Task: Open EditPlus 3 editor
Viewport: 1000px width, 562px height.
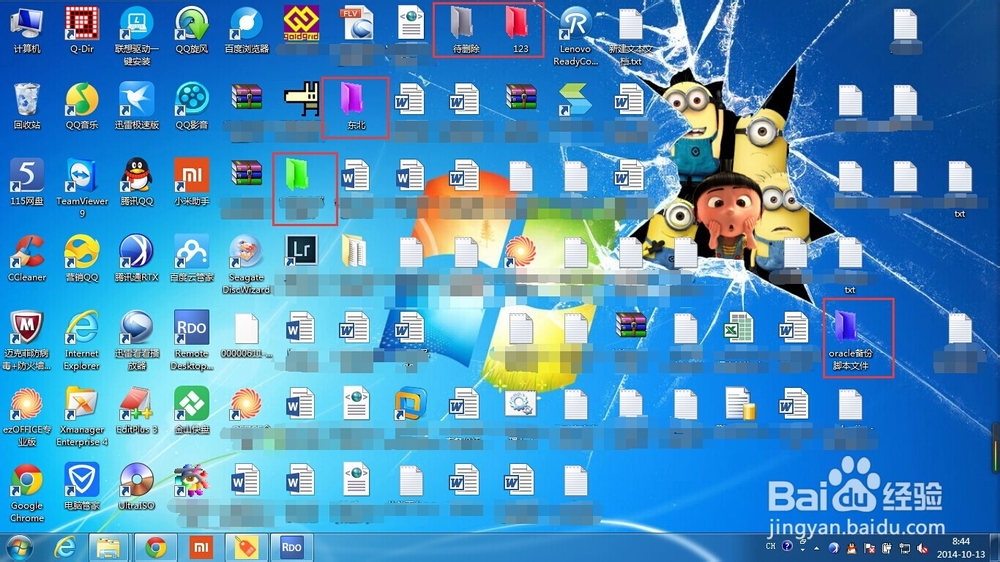Action: click(136, 411)
